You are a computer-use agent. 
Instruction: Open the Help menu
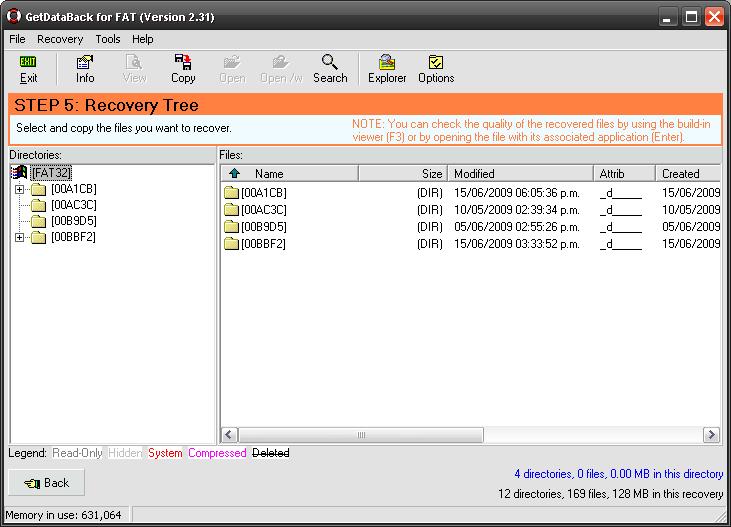coord(143,39)
